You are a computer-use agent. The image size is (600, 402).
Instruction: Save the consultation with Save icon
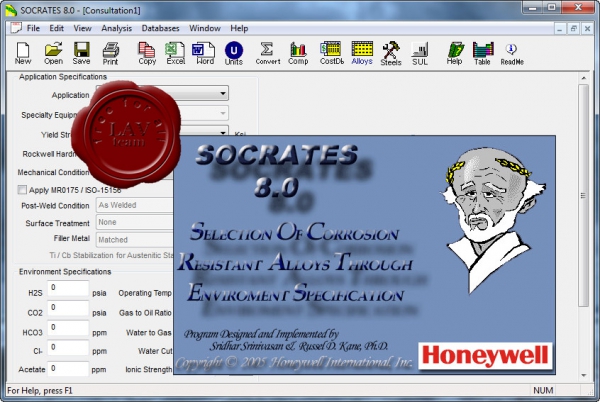click(x=82, y=53)
